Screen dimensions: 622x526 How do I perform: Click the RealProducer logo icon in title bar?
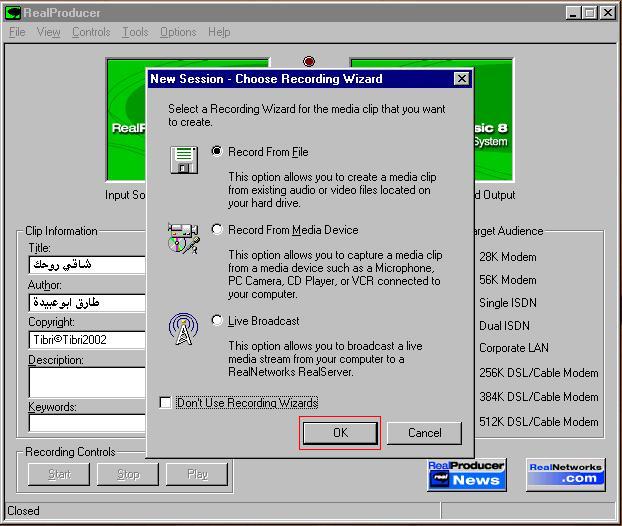[x=13, y=13]
